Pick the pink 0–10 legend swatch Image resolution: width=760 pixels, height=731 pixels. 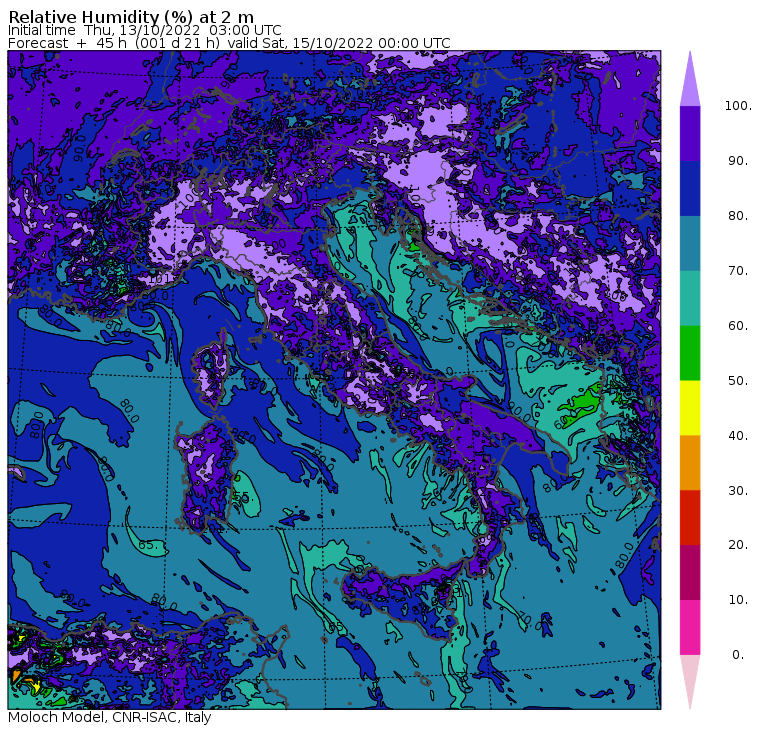[690, 628]
